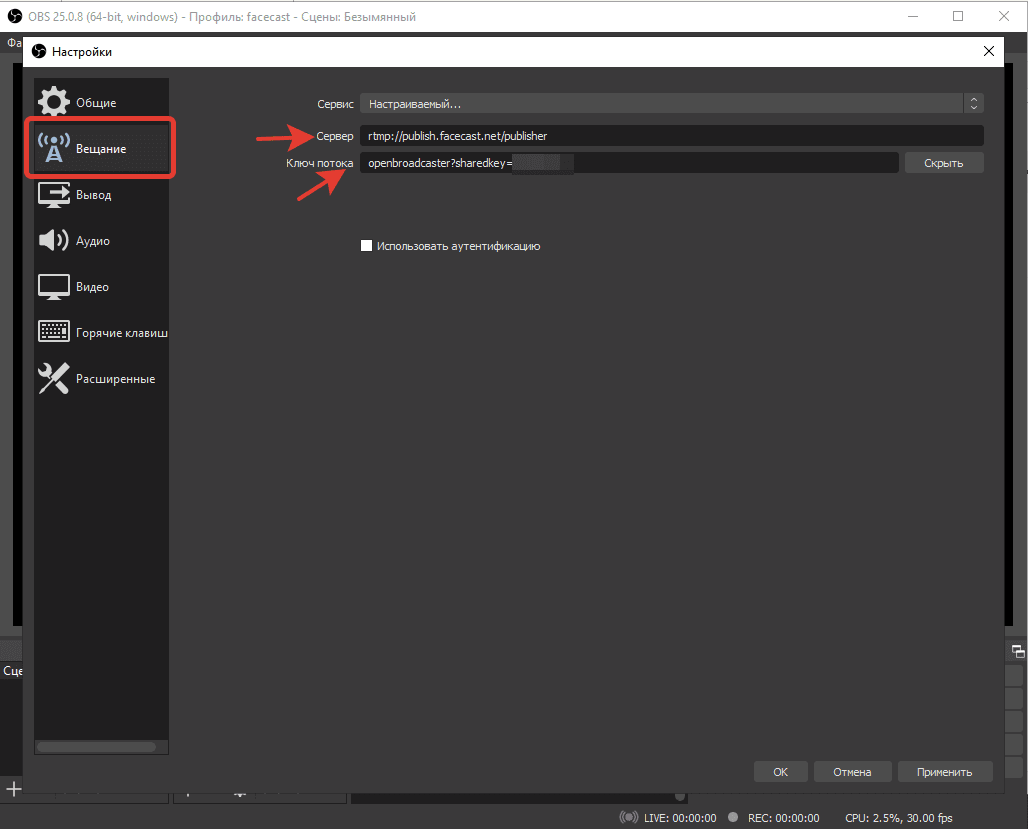Click the REC: 00:00:00 timer text
The width and height of the screenshot is (1028, 829).
[x=783, y=818]
